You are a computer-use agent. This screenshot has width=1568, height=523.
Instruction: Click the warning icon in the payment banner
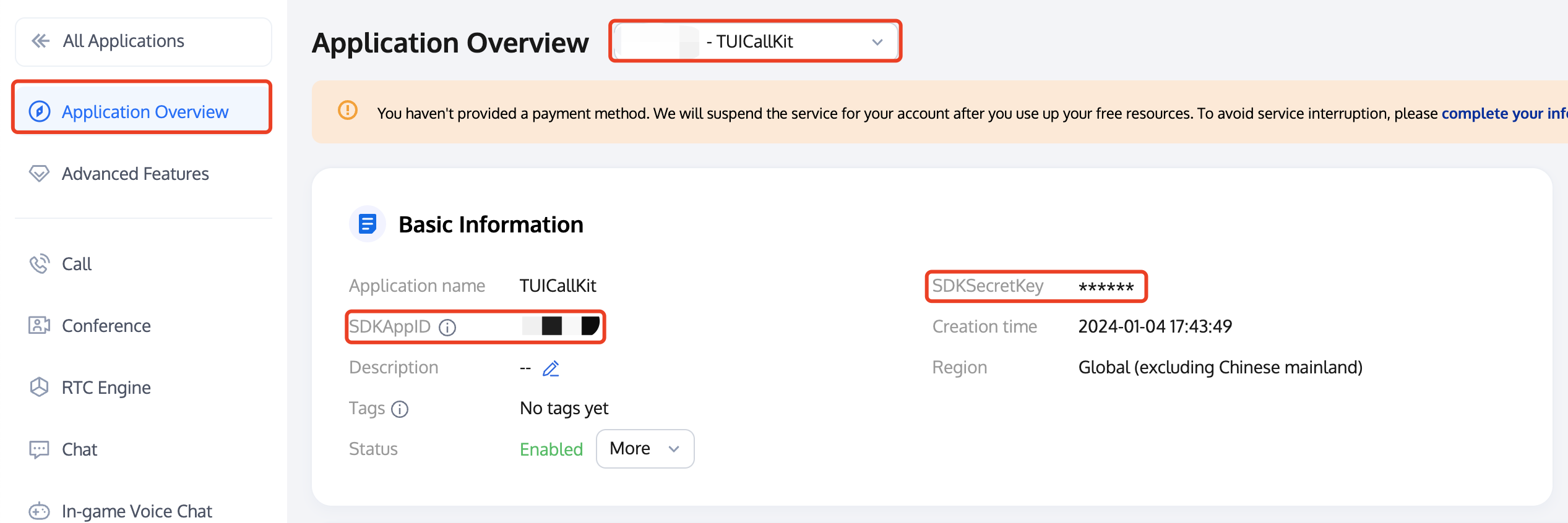[348, 111]
